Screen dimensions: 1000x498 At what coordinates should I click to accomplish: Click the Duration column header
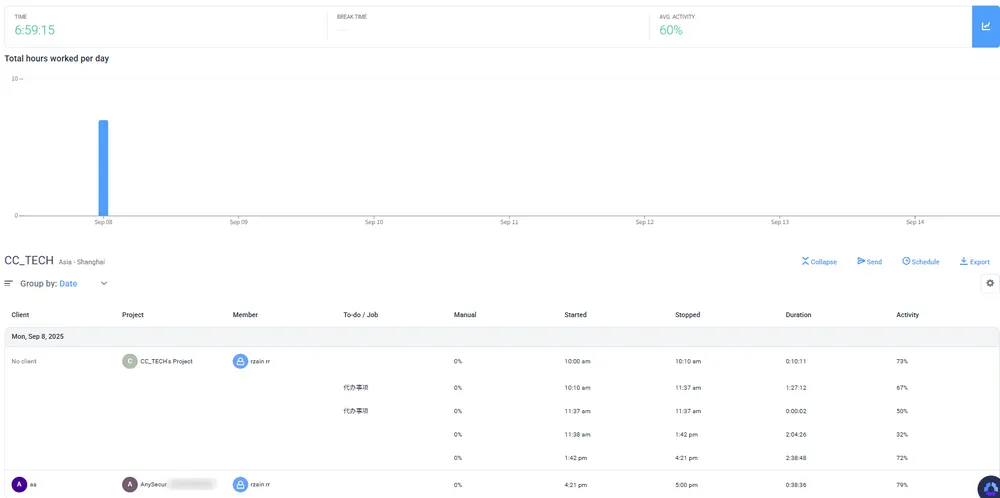[x=798, y=315]
